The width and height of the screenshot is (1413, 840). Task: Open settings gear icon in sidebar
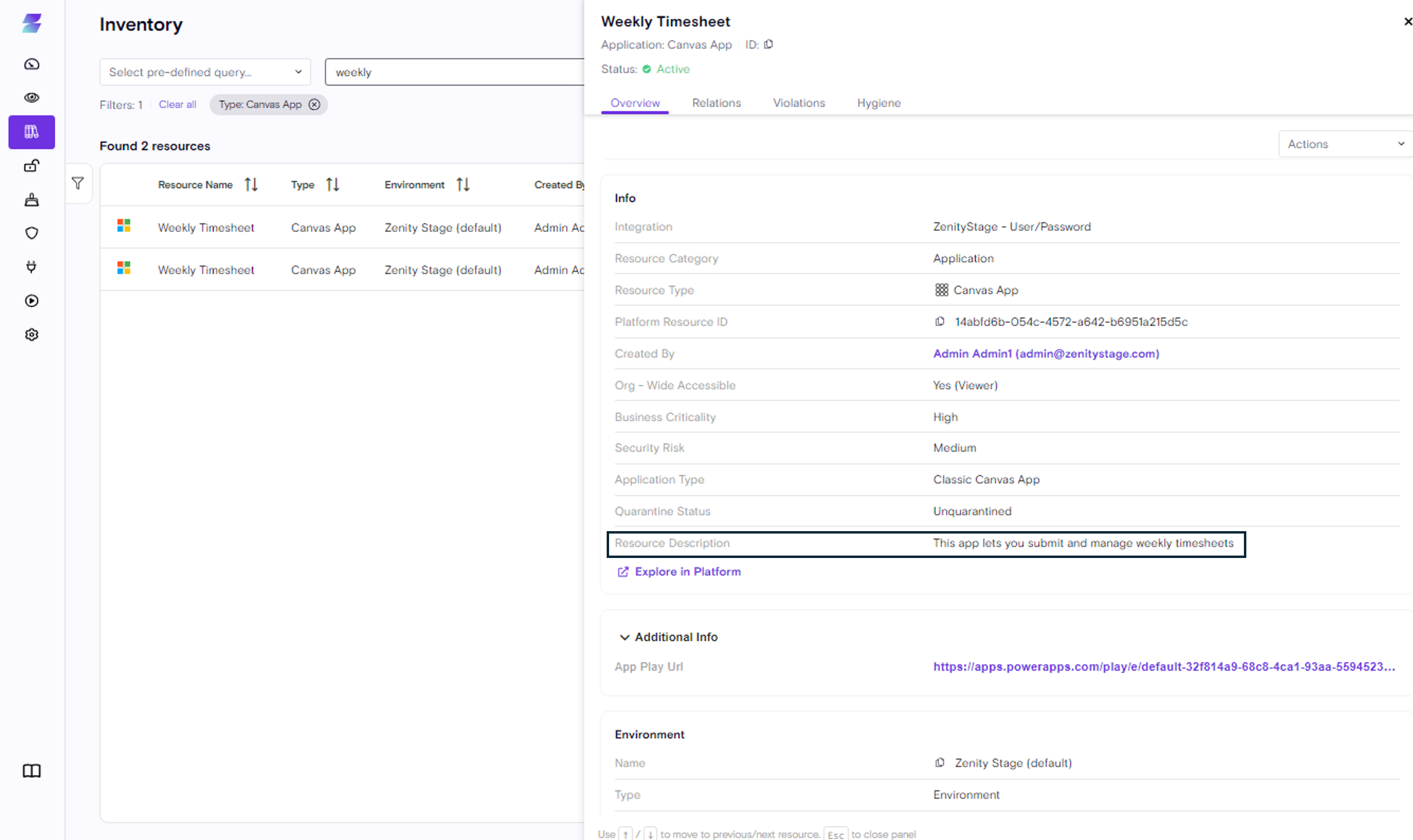(32, 335)
